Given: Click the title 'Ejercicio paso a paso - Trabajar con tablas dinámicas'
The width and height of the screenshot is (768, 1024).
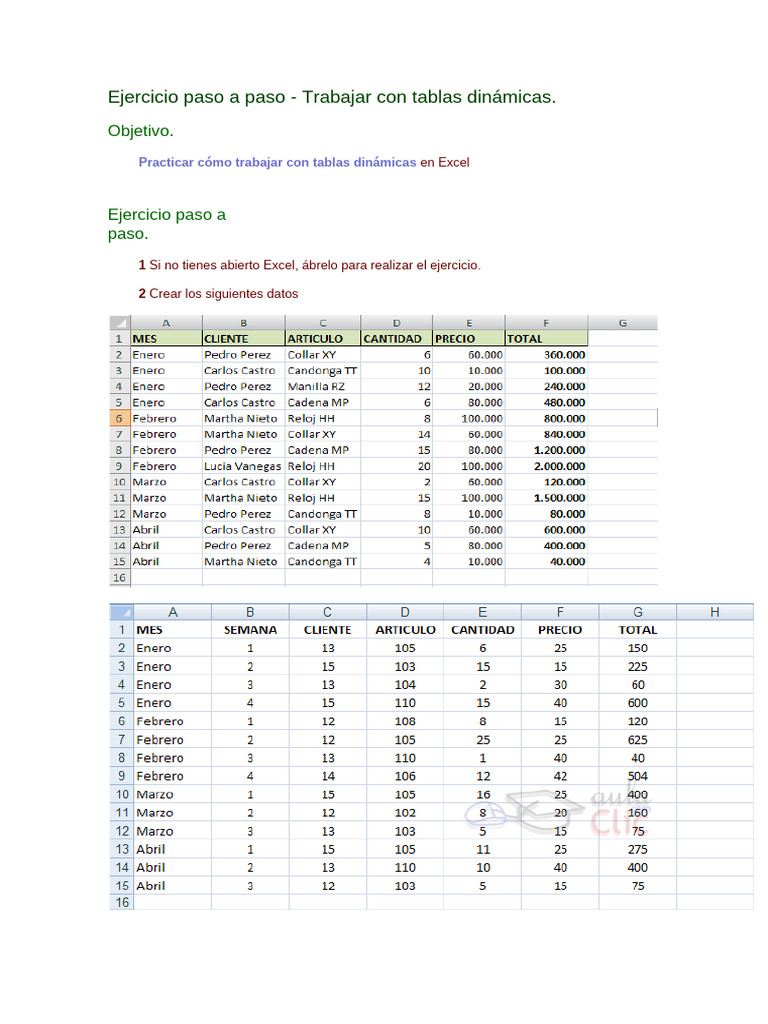Looking at the screenshot, I should 331,97.
